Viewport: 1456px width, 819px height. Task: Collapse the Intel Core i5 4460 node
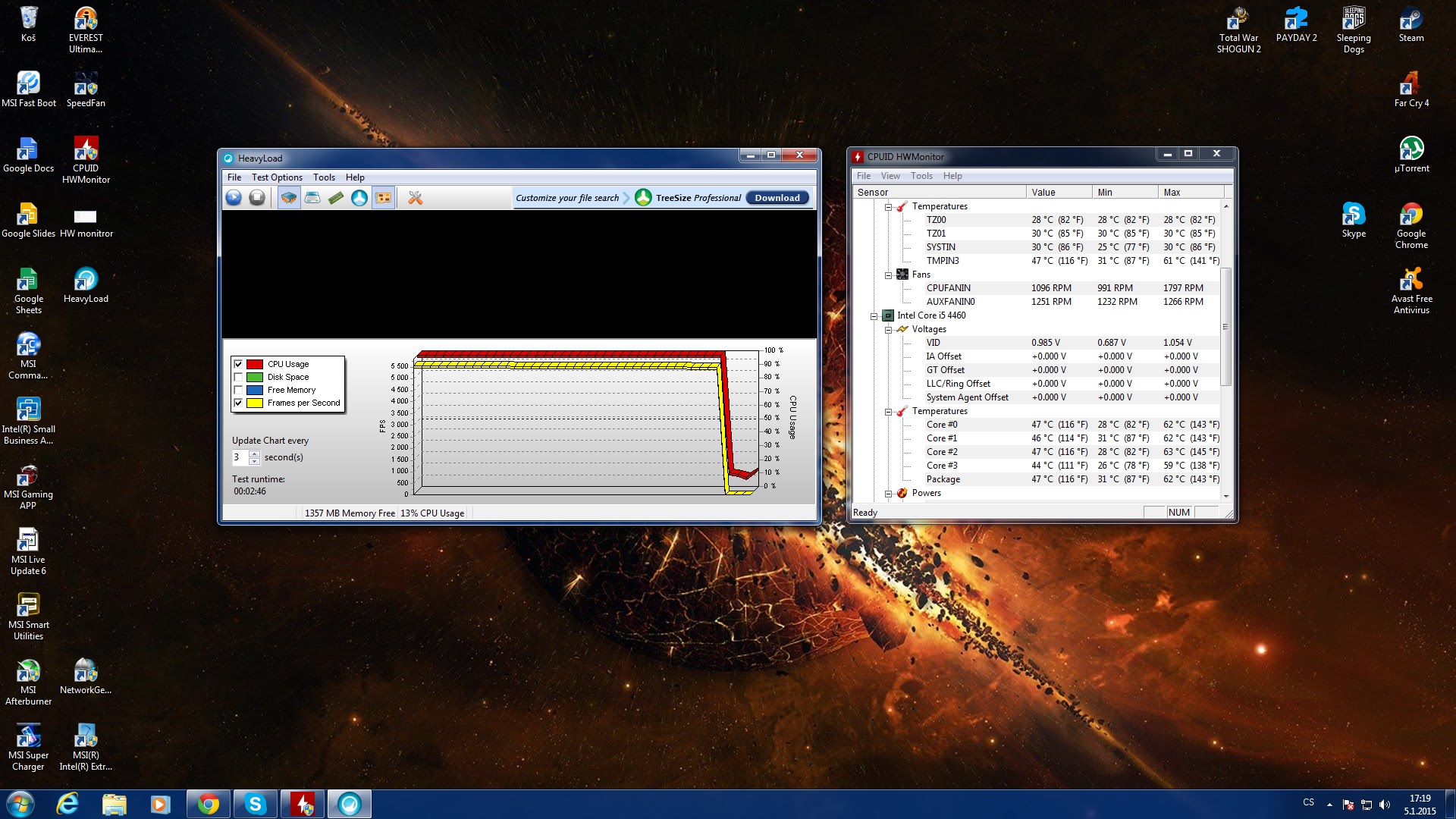tap(874, 316)
